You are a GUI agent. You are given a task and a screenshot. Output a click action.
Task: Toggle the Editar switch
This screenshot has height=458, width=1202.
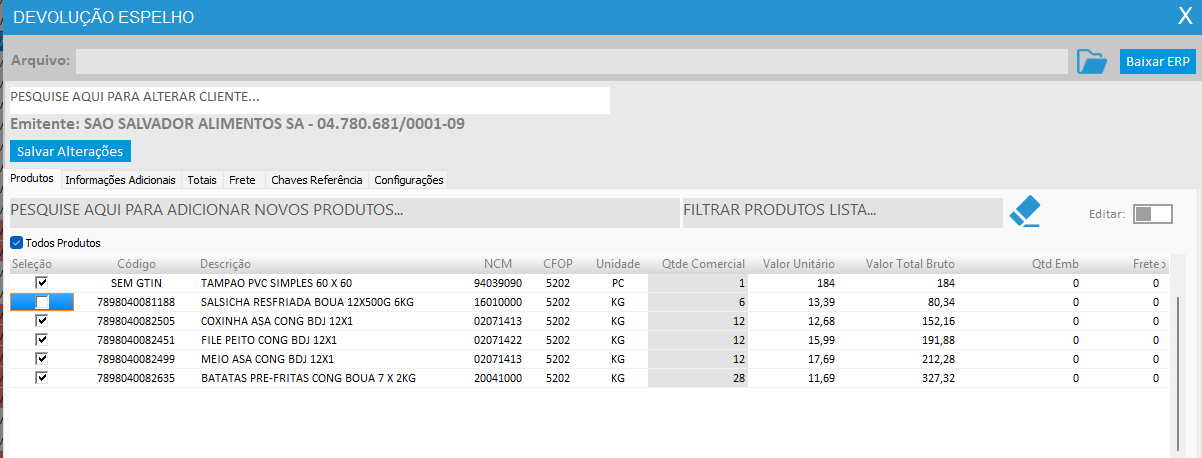[x=1153, y=214]
